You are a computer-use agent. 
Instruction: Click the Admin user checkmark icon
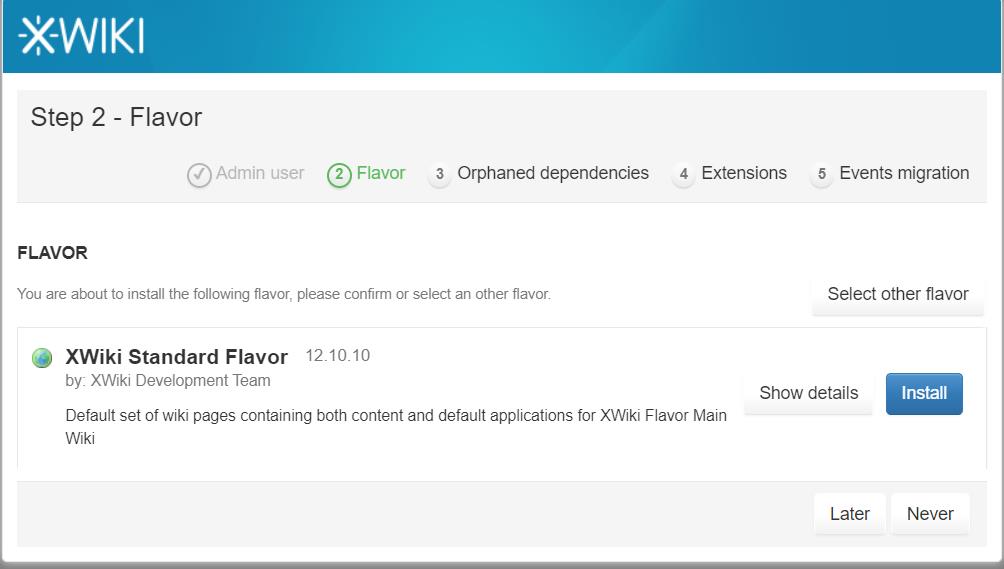point(199,175)
